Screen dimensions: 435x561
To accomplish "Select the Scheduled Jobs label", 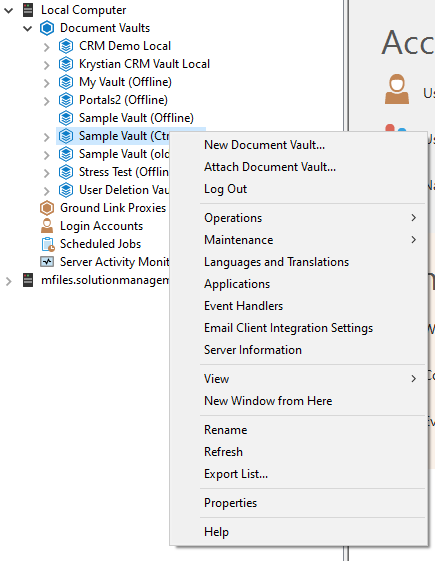I will [101, 244].
